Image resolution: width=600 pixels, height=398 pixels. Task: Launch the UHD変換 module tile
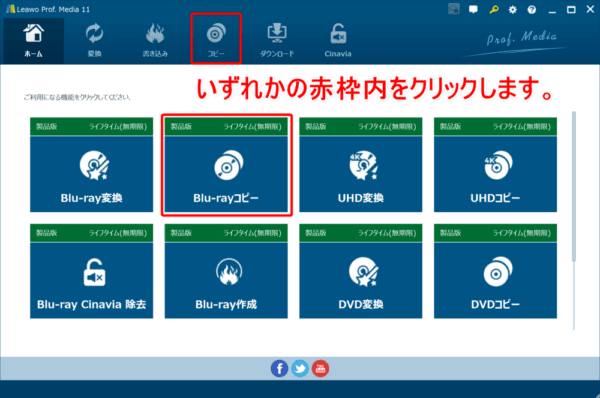[361, 165]
